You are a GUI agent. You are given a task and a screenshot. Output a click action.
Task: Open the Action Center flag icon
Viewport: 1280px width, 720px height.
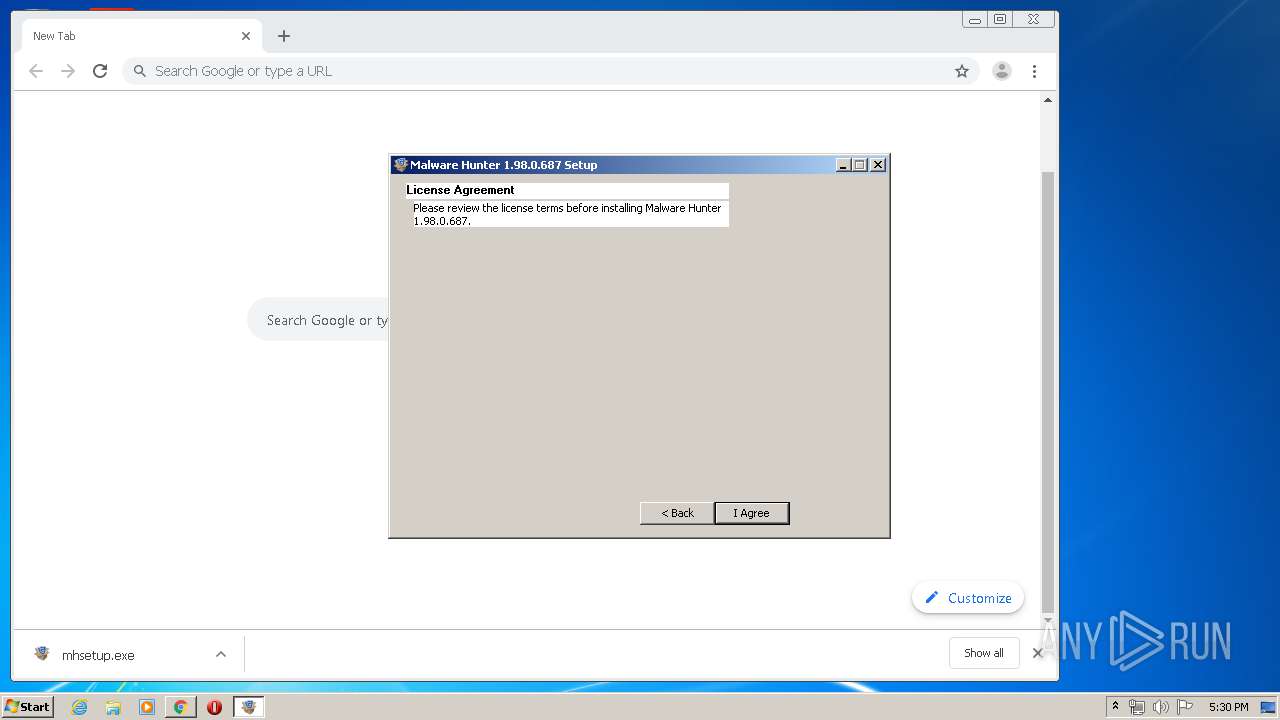pos(1184,707)
